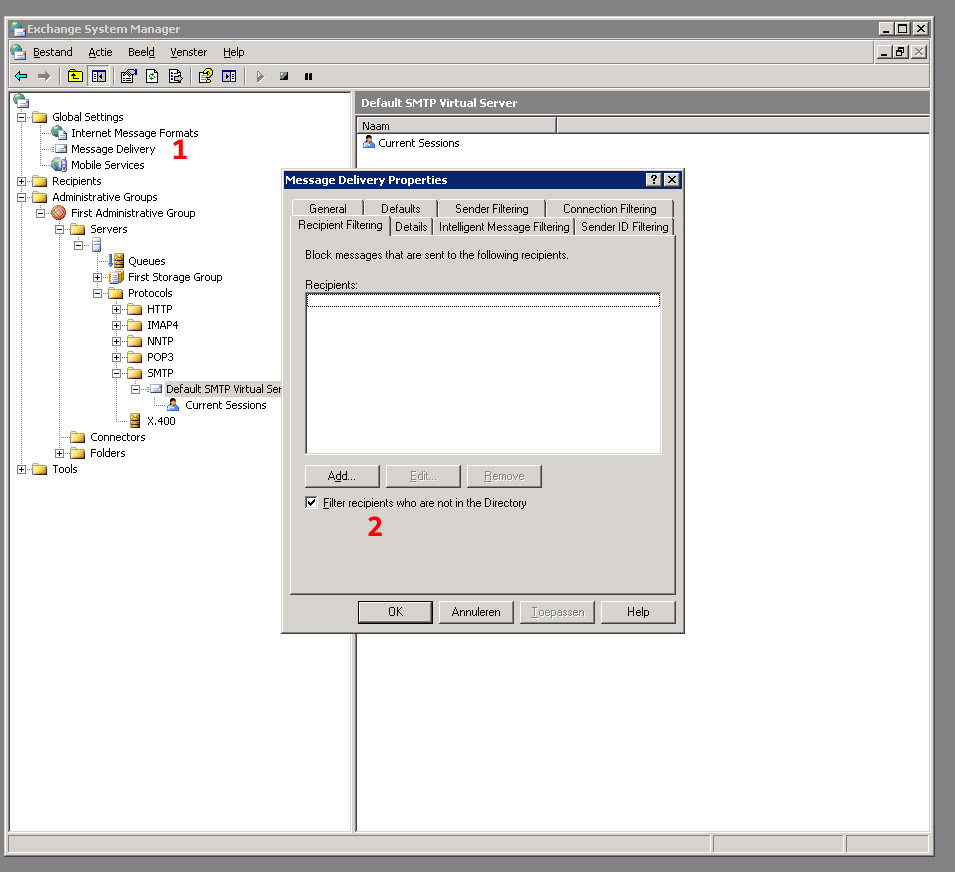The height and width of the screenshot is (872, 955).
Task: Collapse the Administrative Groups node
Action: [x=21, y=197]
